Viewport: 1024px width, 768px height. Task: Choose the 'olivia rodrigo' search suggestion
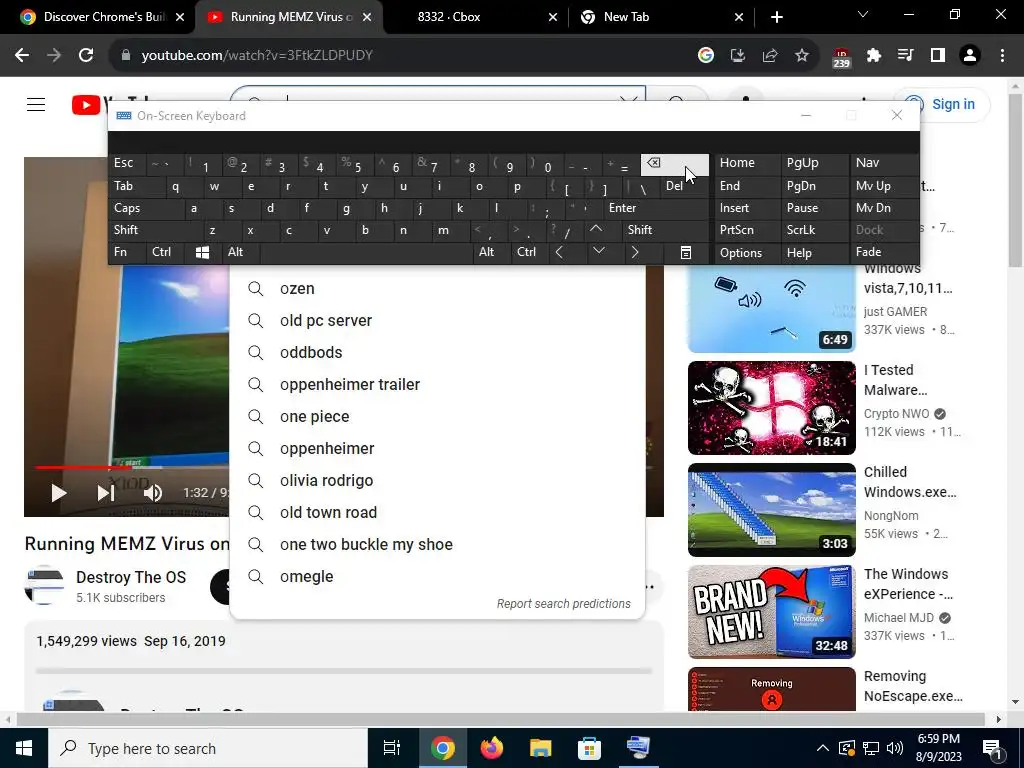pos(438,481)
